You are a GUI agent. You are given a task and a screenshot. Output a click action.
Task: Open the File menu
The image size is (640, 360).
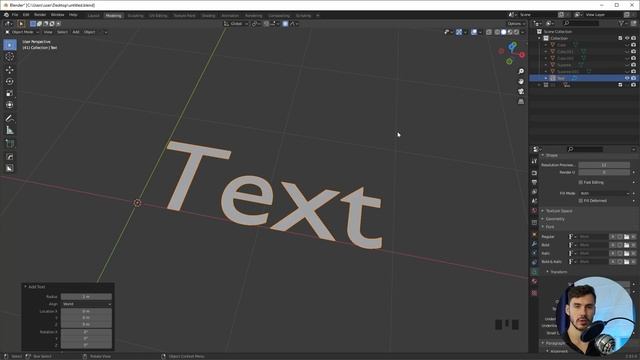tap(15, 15)
